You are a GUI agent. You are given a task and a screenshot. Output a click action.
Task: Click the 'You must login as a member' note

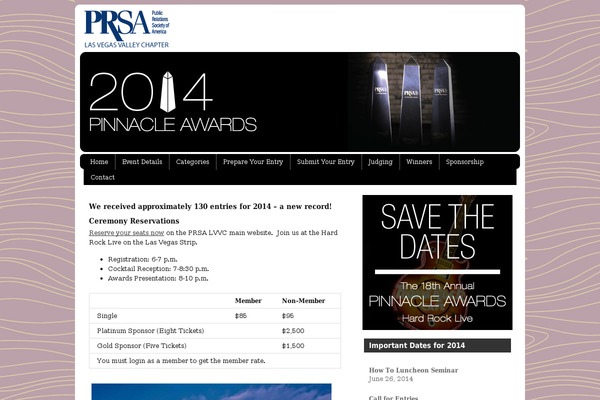pos(181,361)
